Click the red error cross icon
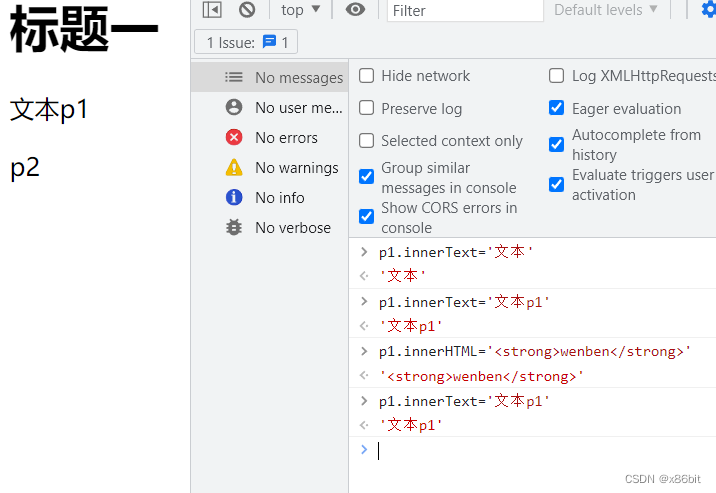The width and height of the screenshot is (716, 493). click(234, 137)
